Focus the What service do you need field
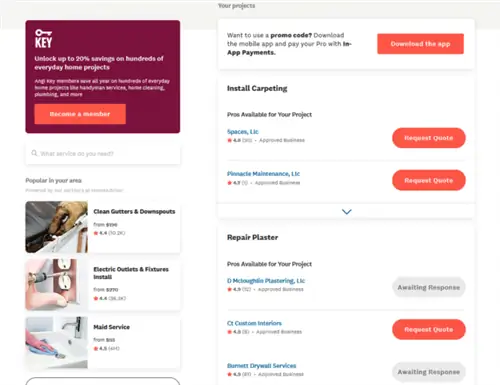500x385 pixels. 103,153
